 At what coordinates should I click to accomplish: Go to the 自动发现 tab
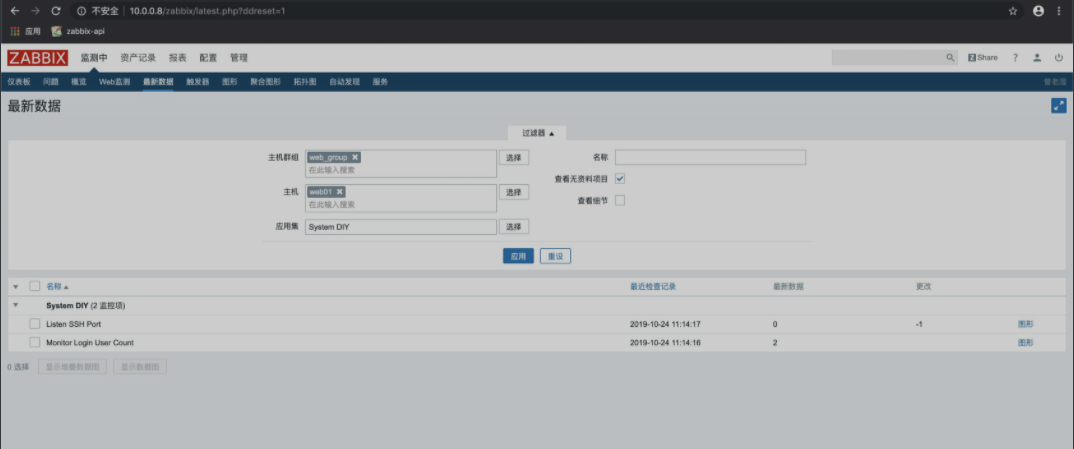click(x=345, y=82)
